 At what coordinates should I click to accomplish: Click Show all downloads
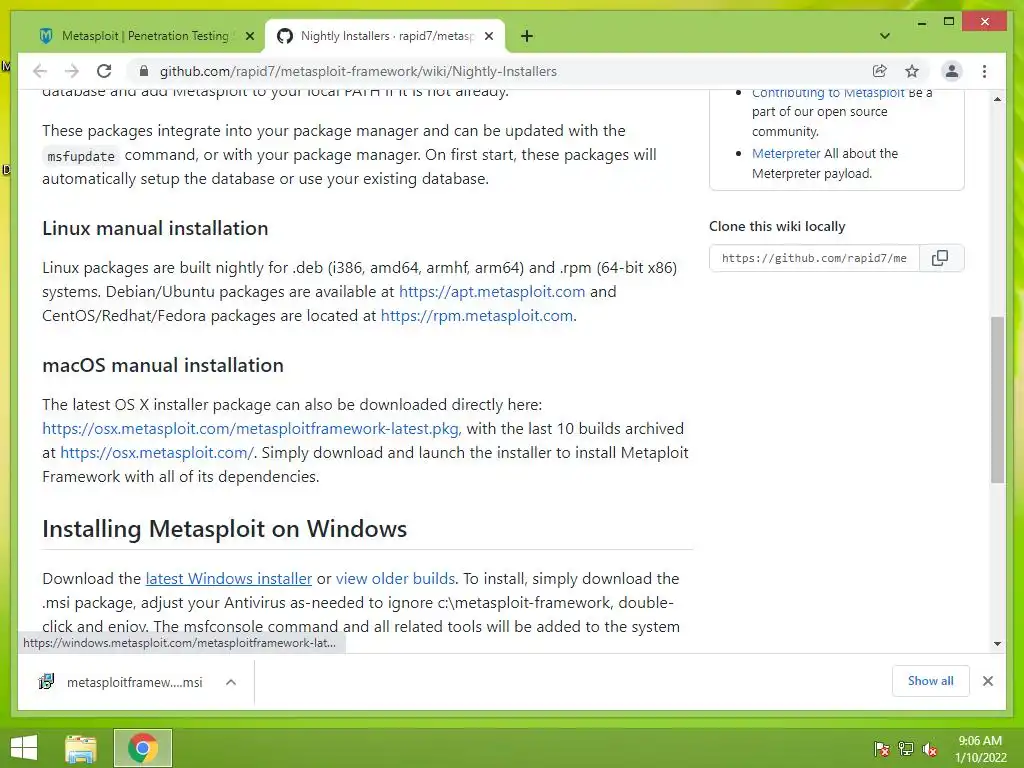[x=931, y=681]
